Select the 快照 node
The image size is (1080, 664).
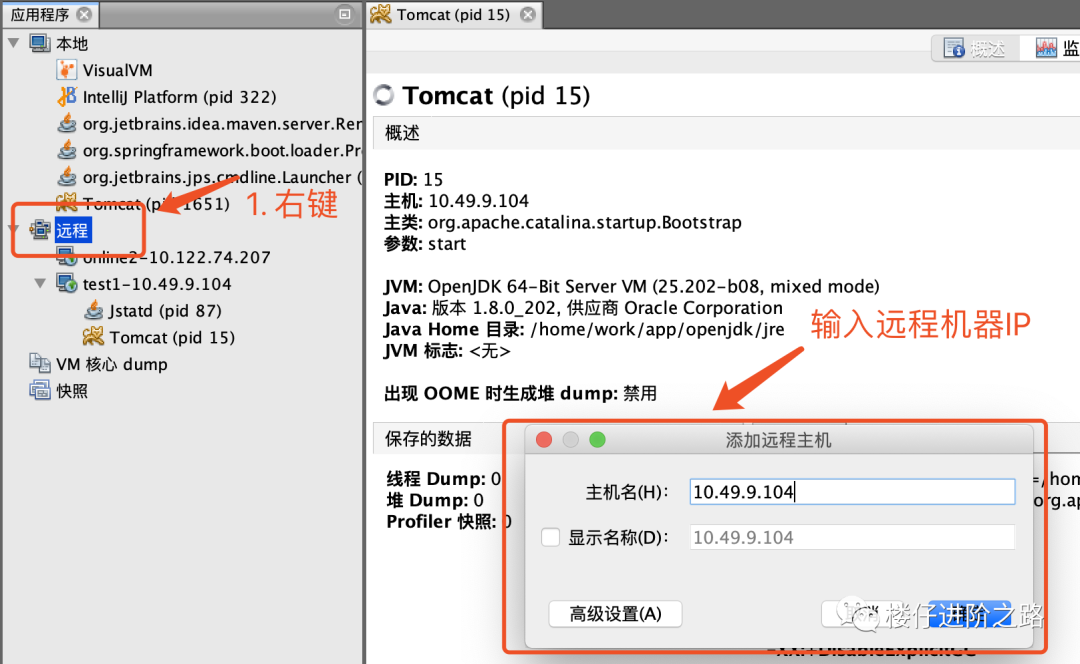click(x=72, y=391)
